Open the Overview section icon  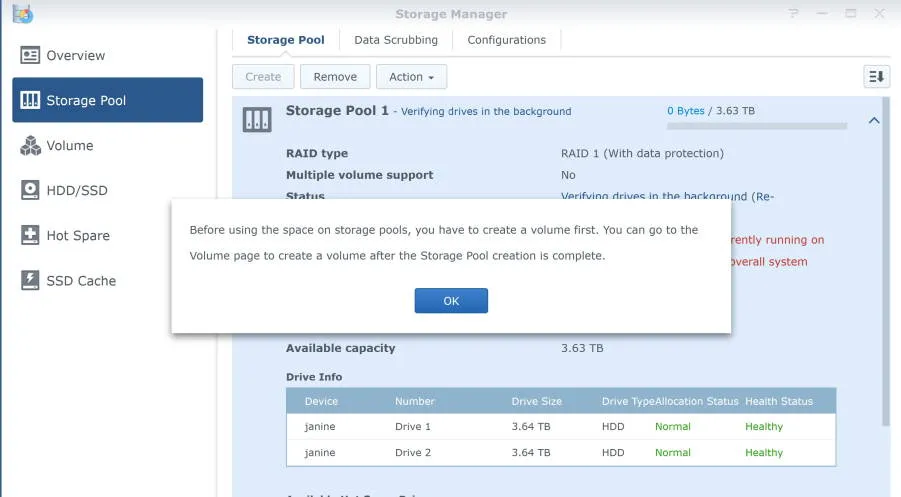coord(30,55)
